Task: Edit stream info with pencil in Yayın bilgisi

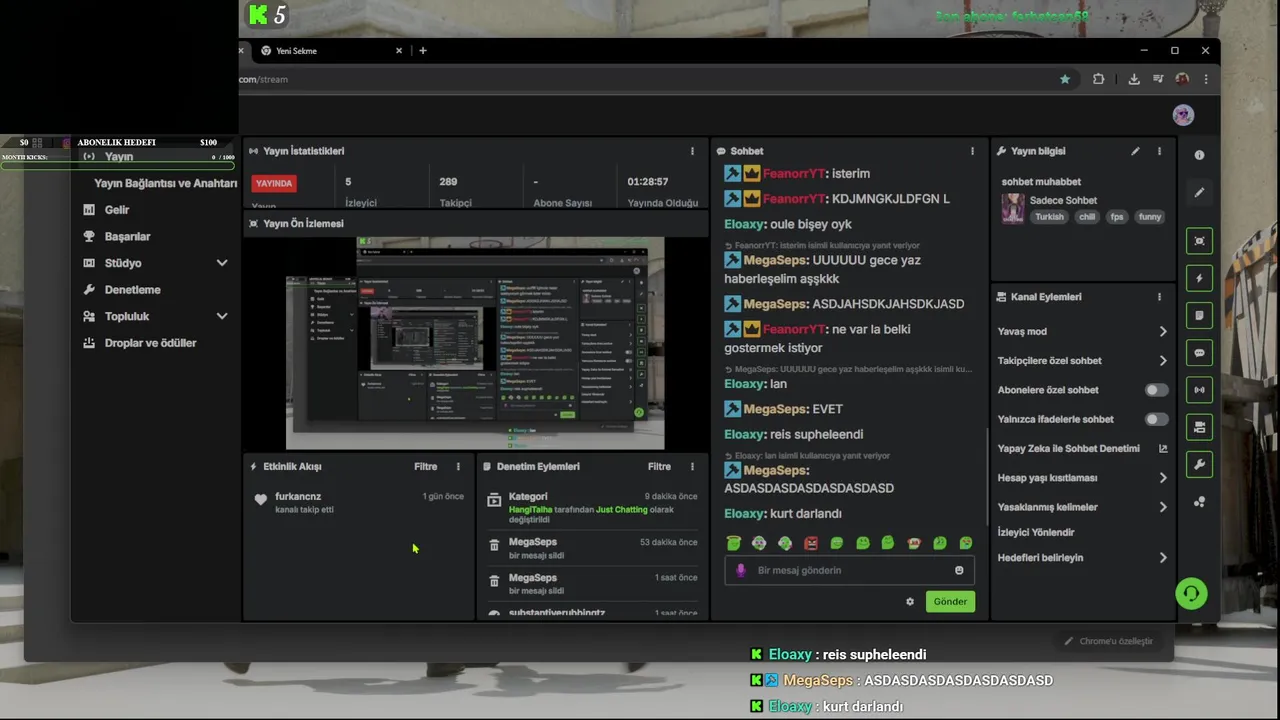Action: 1135,151
